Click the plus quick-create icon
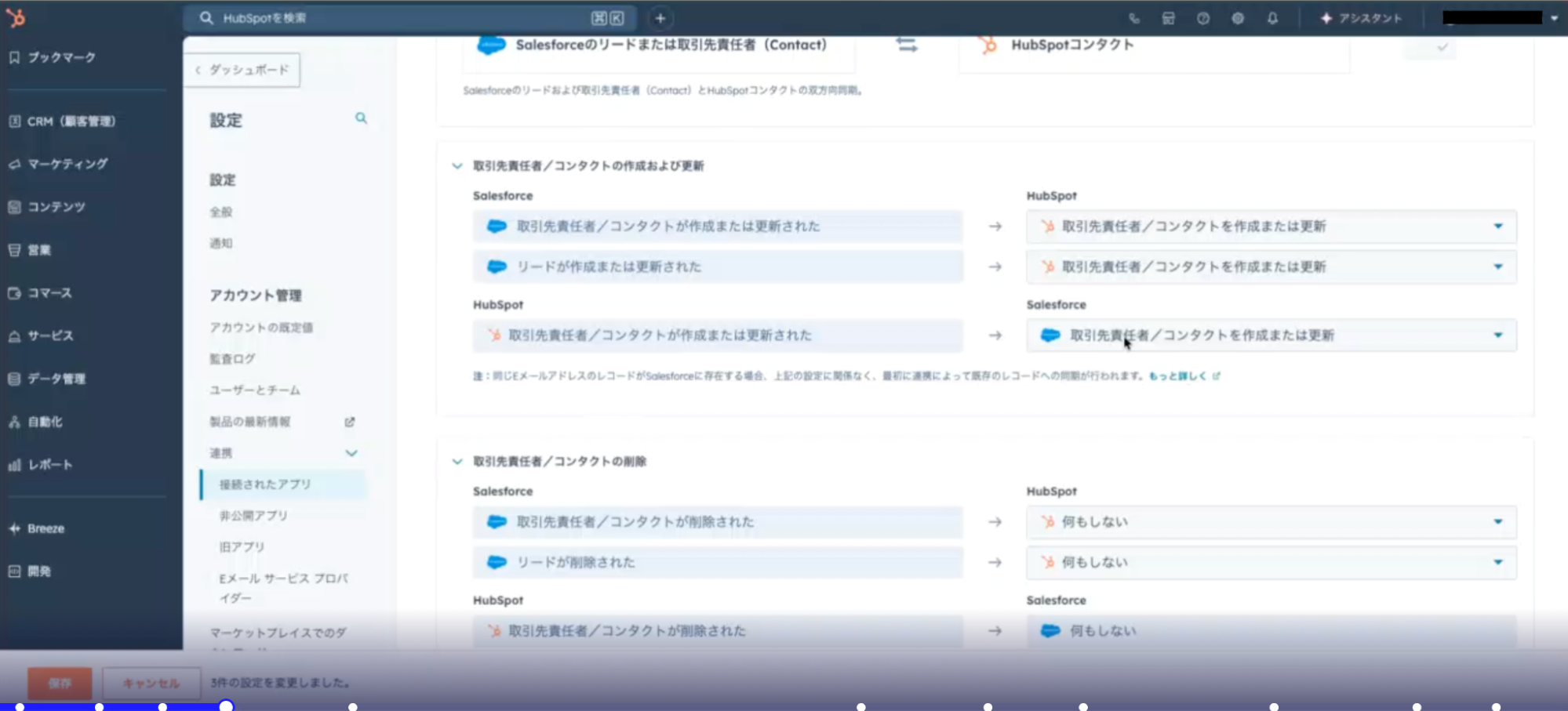 coord(660,18)
